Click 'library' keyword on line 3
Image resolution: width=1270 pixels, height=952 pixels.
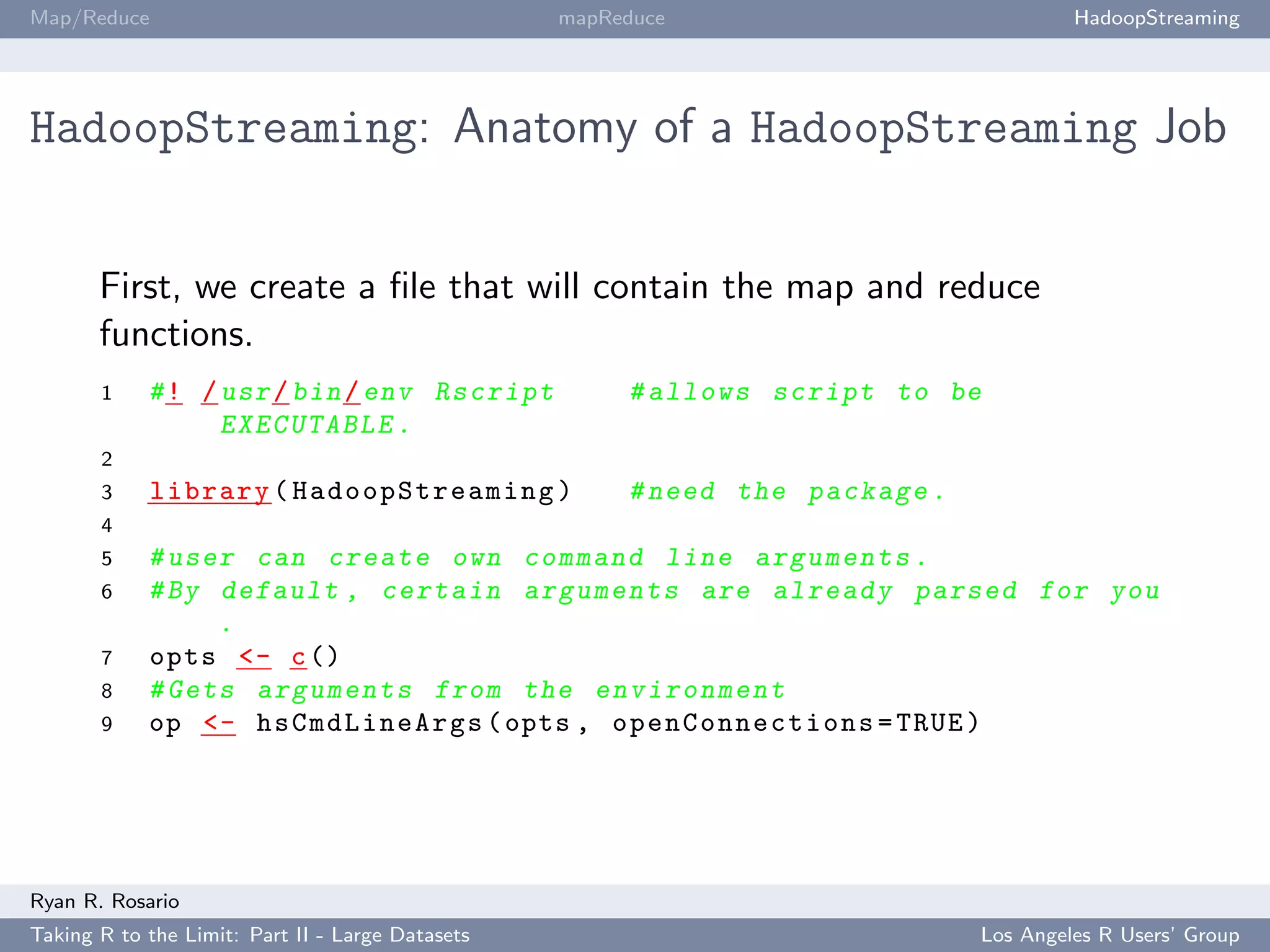click(210, 491)
